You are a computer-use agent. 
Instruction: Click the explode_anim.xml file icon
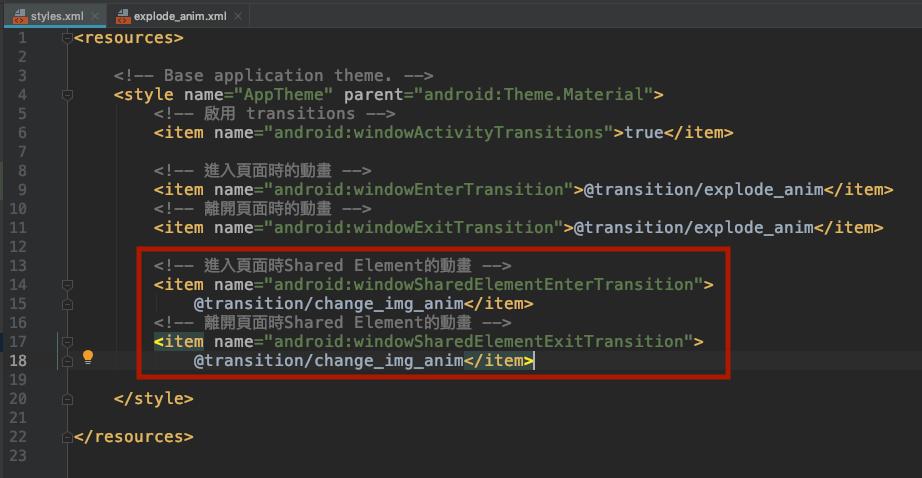point(123,16)
